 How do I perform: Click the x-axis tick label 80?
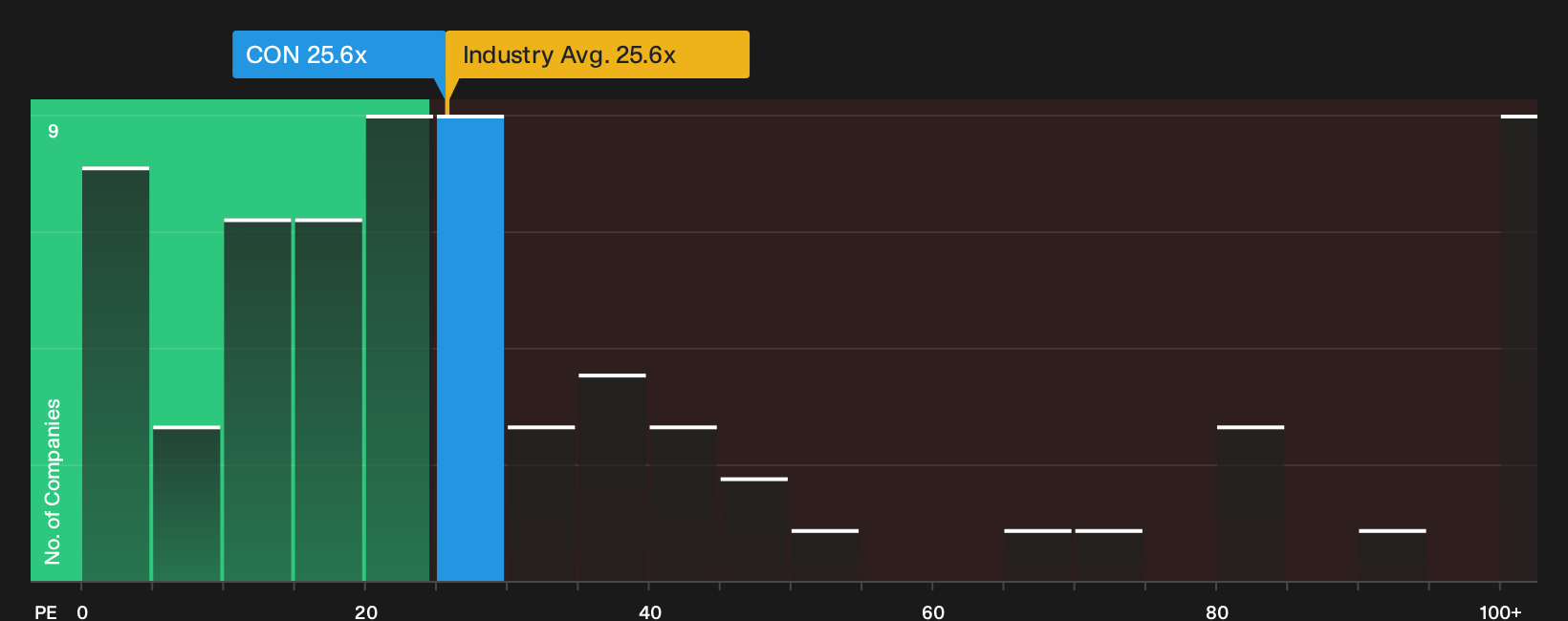coord(1217,611)
